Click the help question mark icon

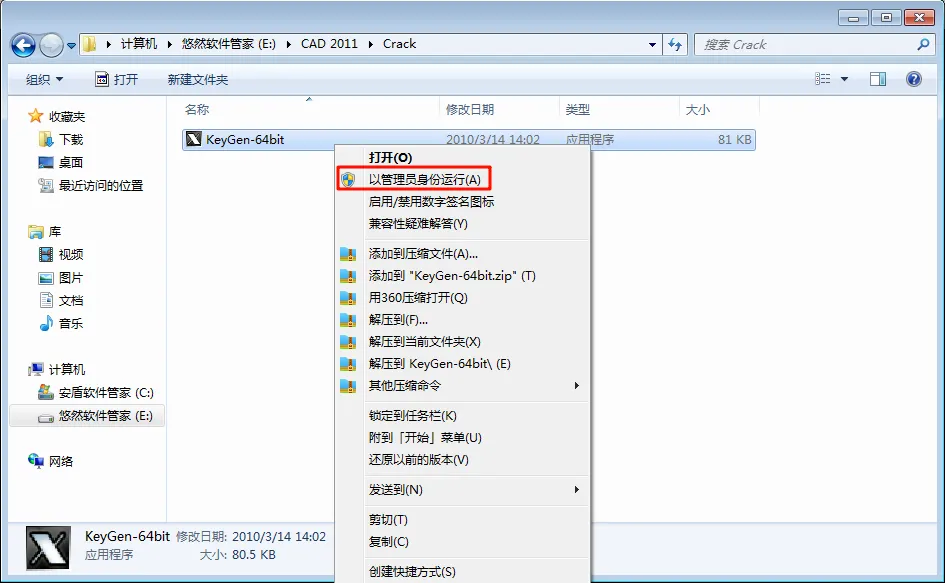pyautogui.click(x=914, y=79)
